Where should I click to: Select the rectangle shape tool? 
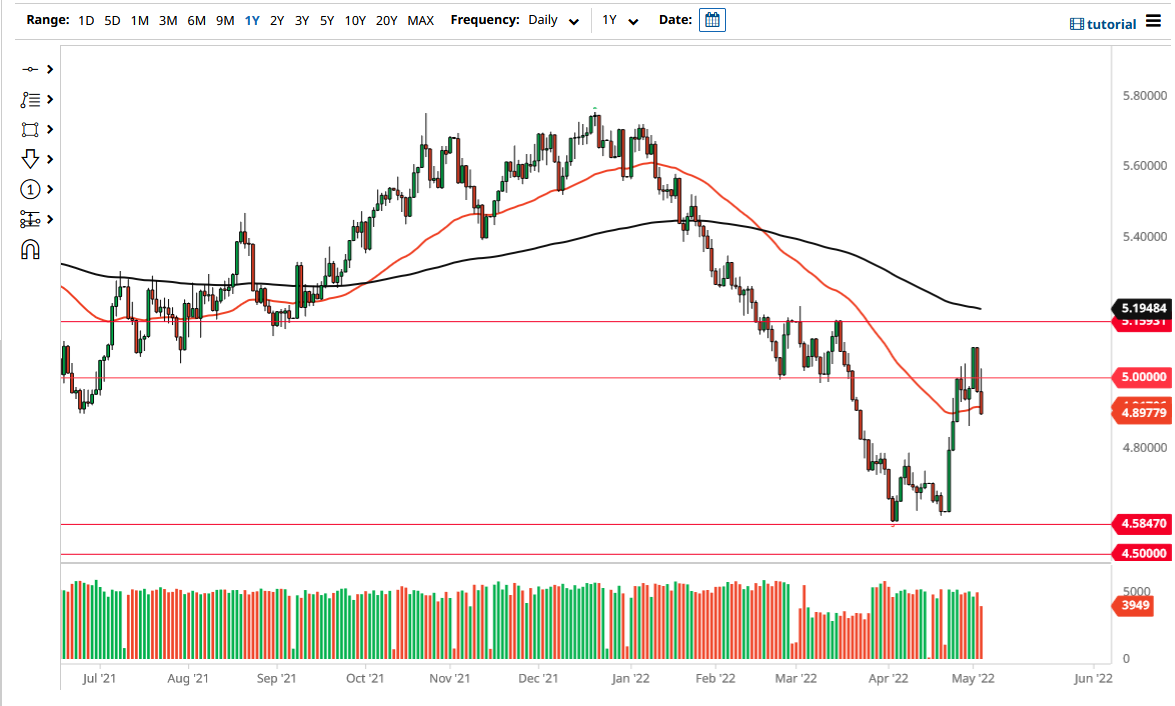pyautogui.click(x=30, y=129)
